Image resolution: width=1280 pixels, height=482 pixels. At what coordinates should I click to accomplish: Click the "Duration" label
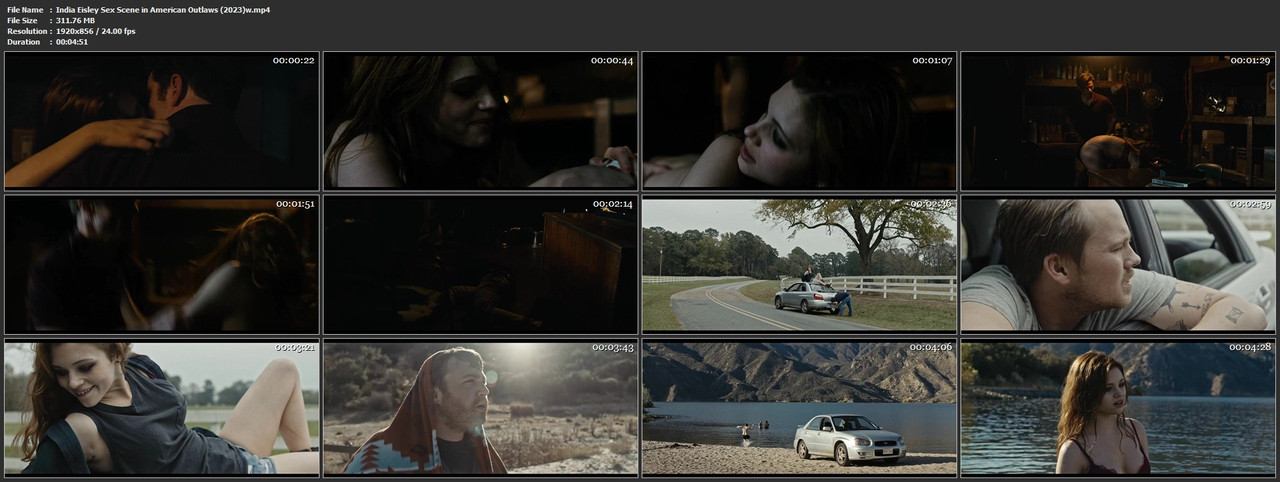[23, 42]
